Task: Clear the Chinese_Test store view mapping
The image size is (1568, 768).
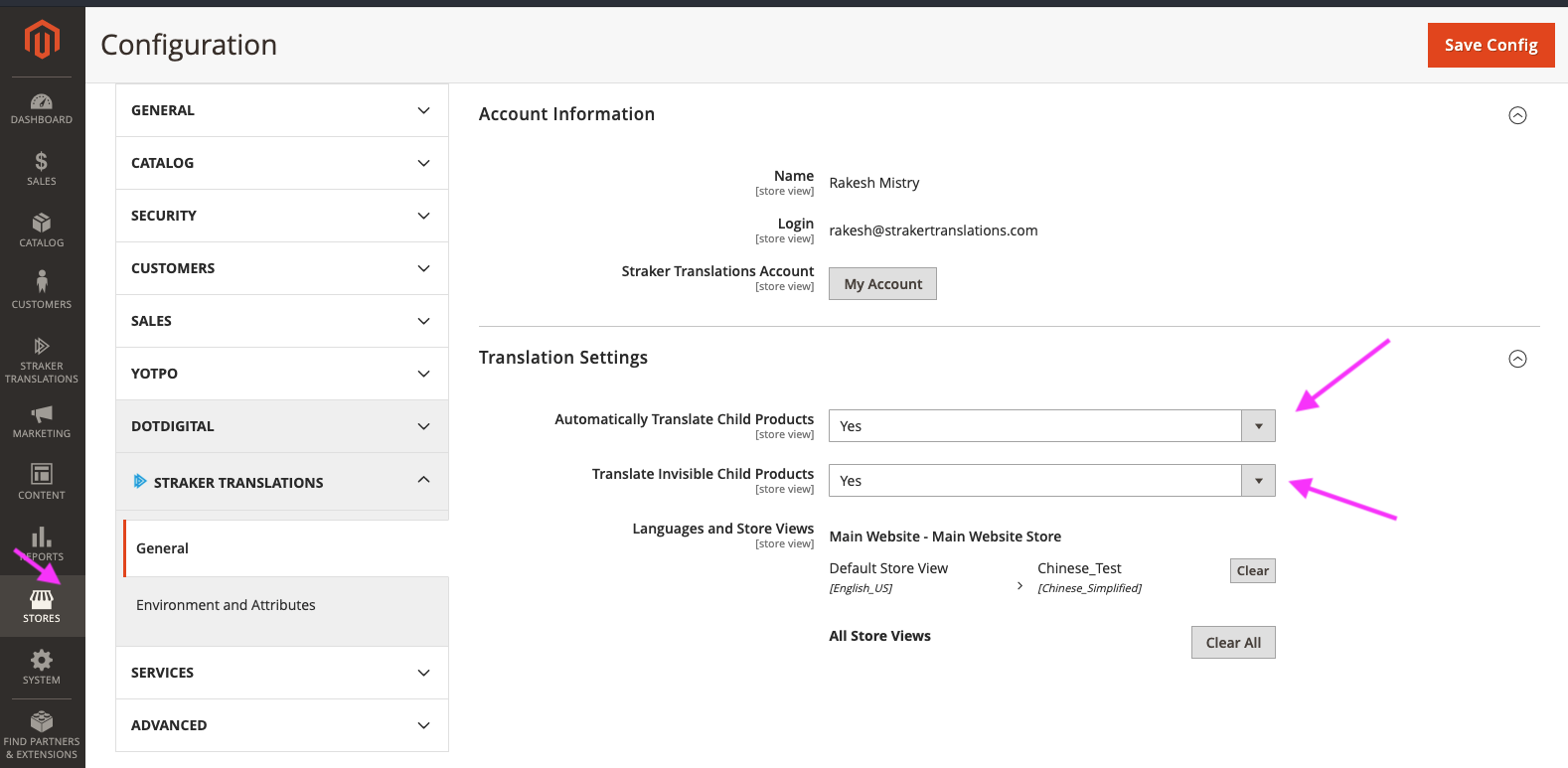Action: [x=1252, y=570]
